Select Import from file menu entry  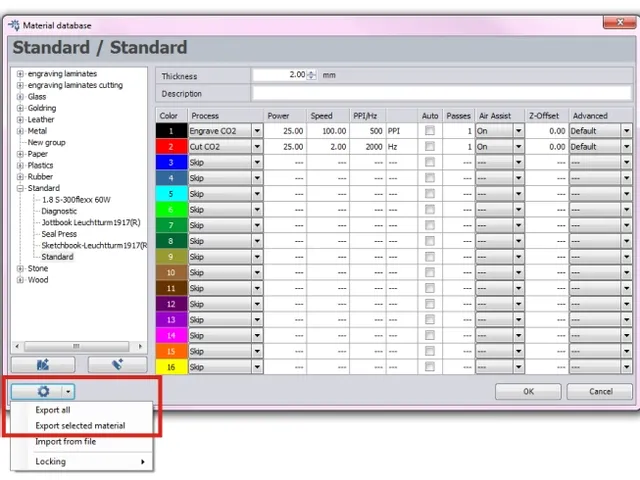pyautogui.click(x=66, y=441)
